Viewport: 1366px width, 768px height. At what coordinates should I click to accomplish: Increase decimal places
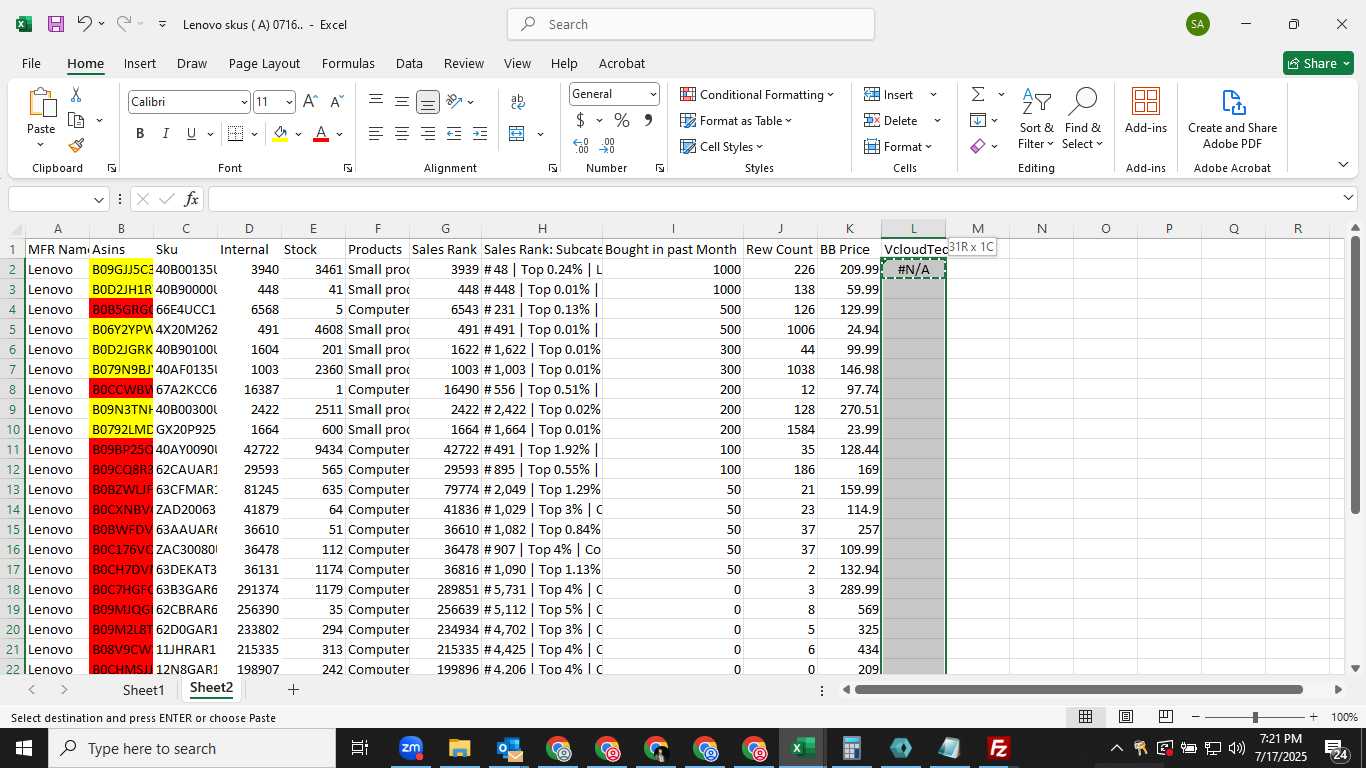[x=580, y=146]
